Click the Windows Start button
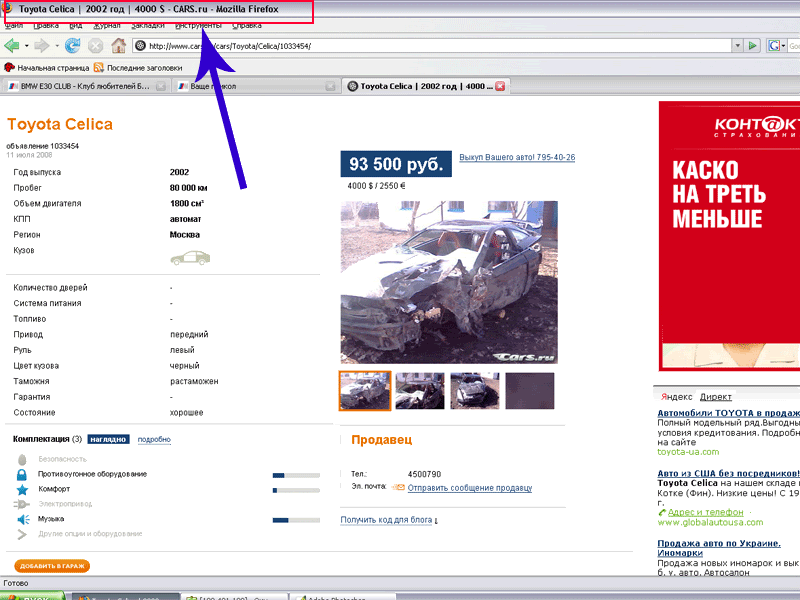This screenshot has height=600, width=800. tap(33, 596)
